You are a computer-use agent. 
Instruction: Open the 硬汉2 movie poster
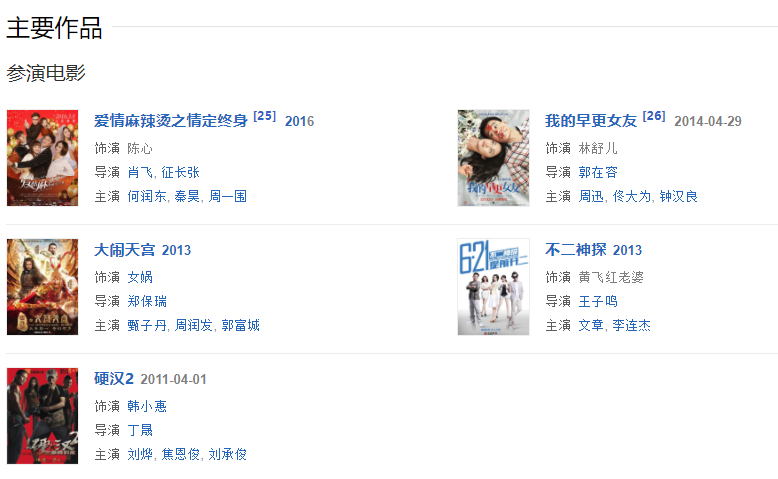[x=43, y=416]
